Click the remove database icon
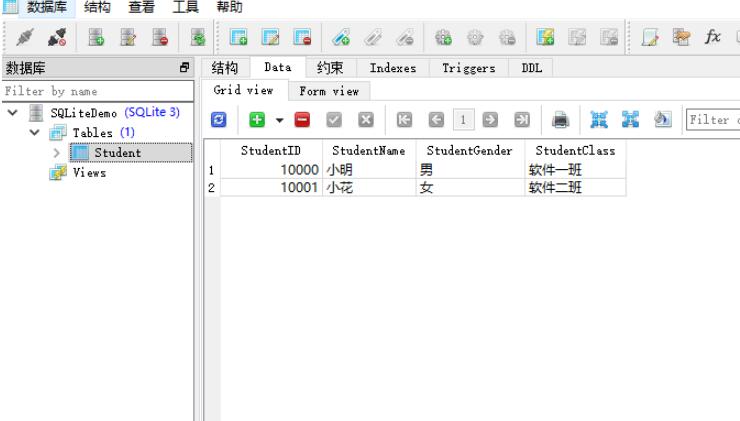 coord(160,37)
